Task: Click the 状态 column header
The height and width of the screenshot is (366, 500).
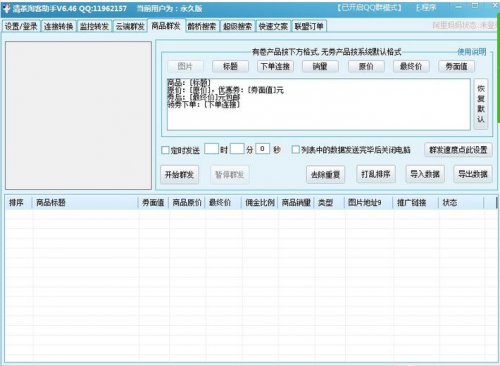Action: pos(461,203)
